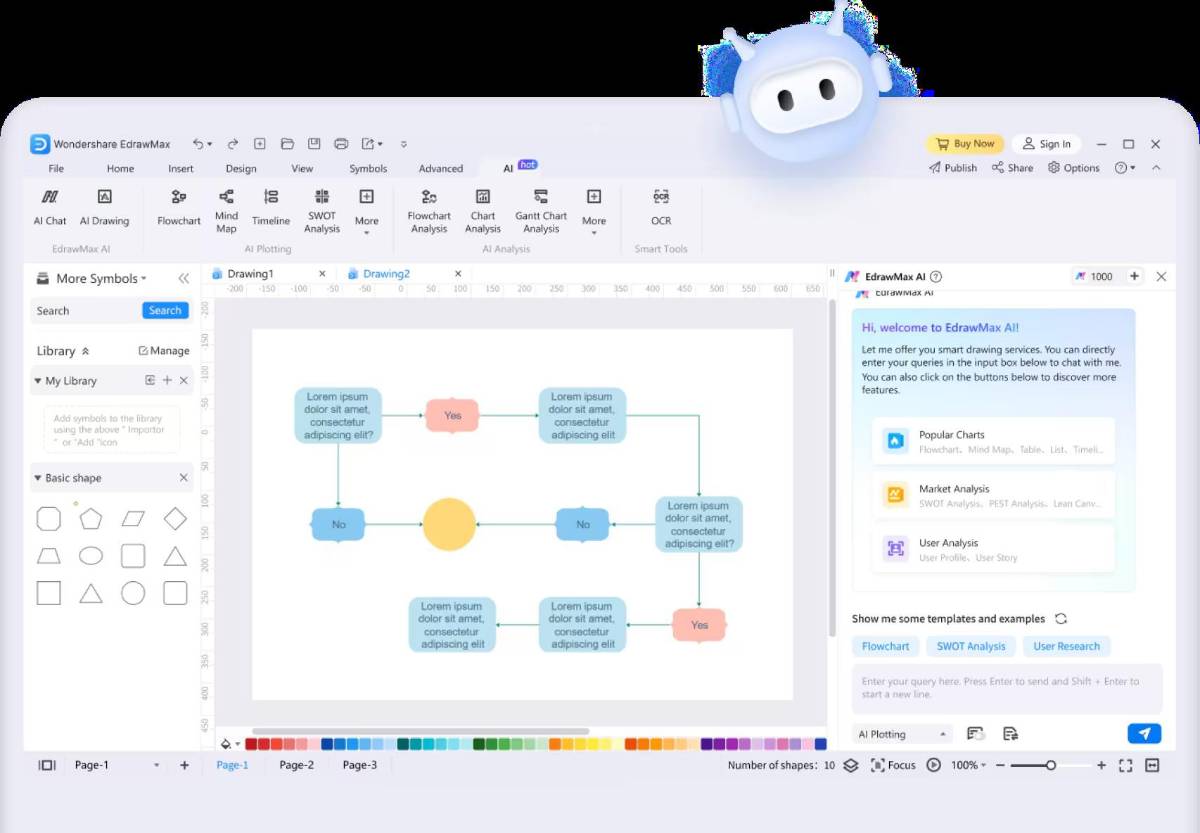Open the AI Drawing tool

pos(104,208)
